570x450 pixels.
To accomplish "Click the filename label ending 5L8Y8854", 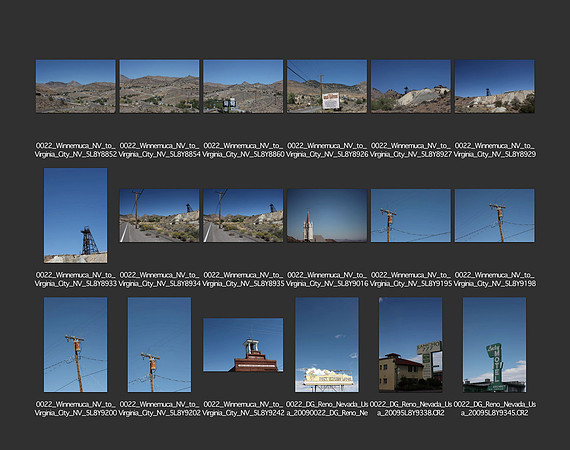I will pyautogui.click(x=159, y=150).
